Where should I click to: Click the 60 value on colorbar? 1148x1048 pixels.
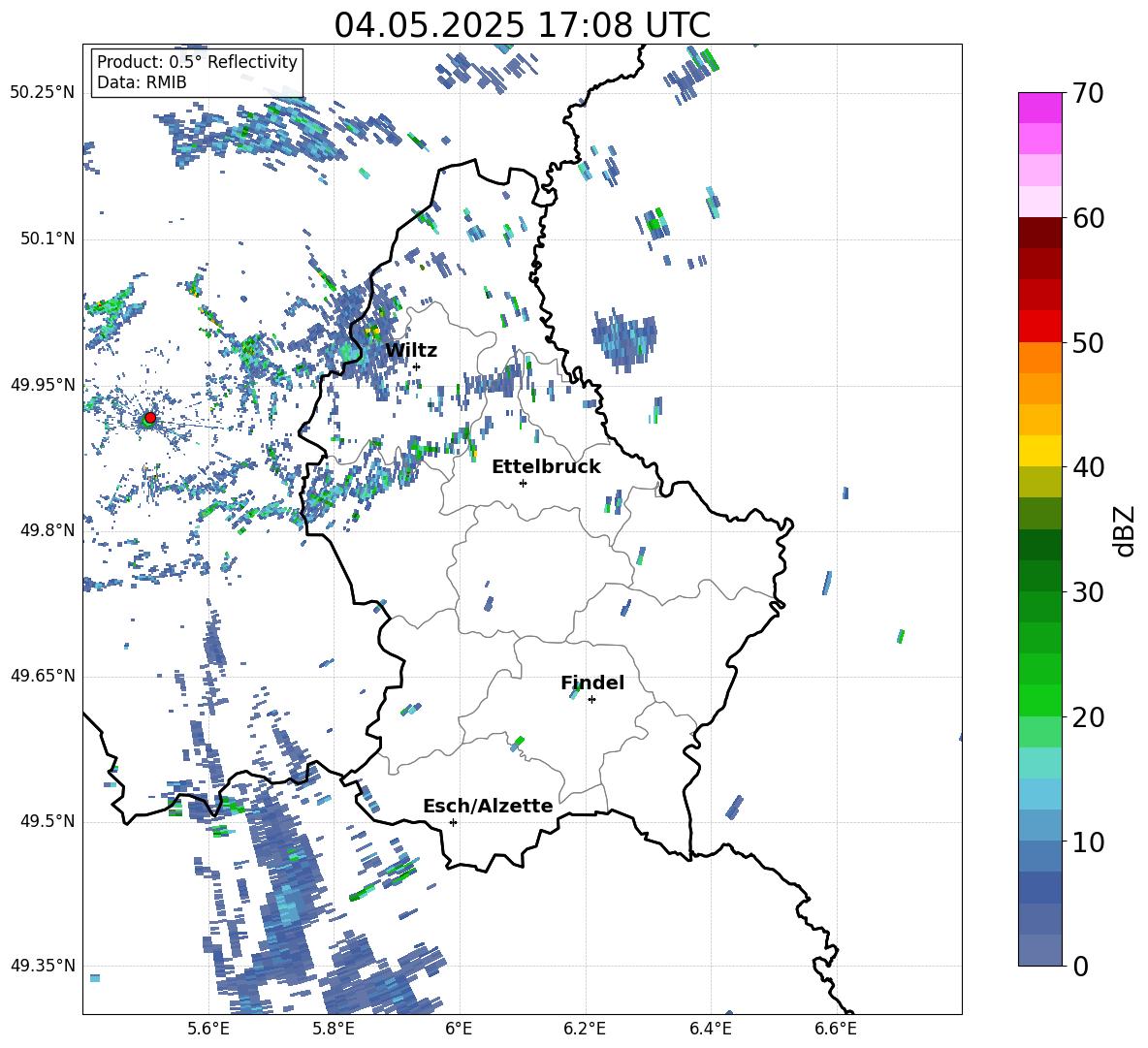1088,218
